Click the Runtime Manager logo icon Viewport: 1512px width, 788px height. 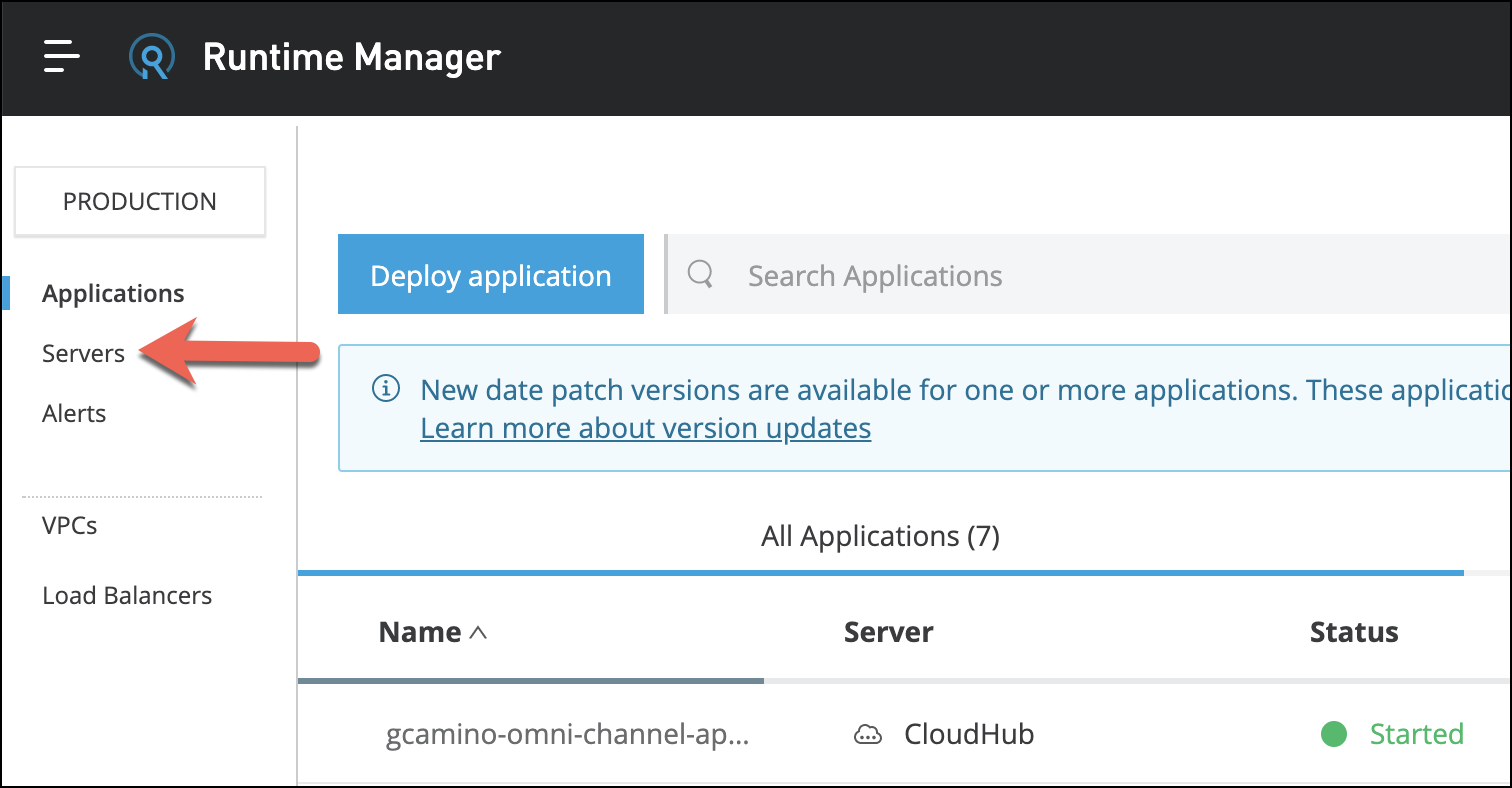click(x=152, y=57)
